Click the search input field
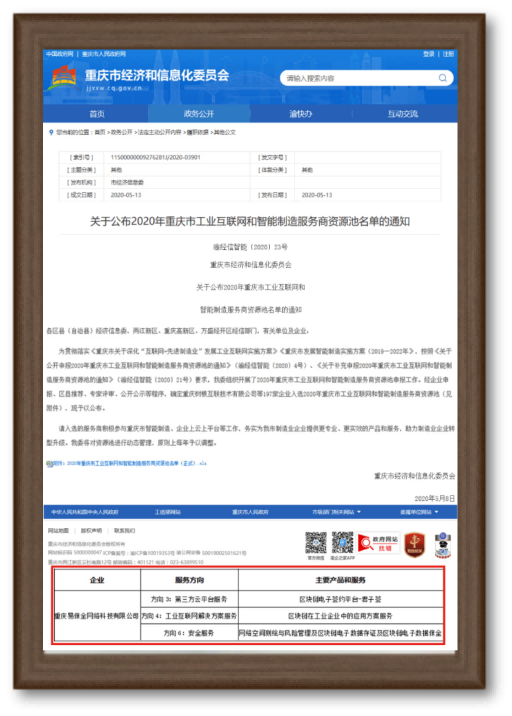Image resolution: width=512 pixels, height=716 pixels. [x=361, y=78]
